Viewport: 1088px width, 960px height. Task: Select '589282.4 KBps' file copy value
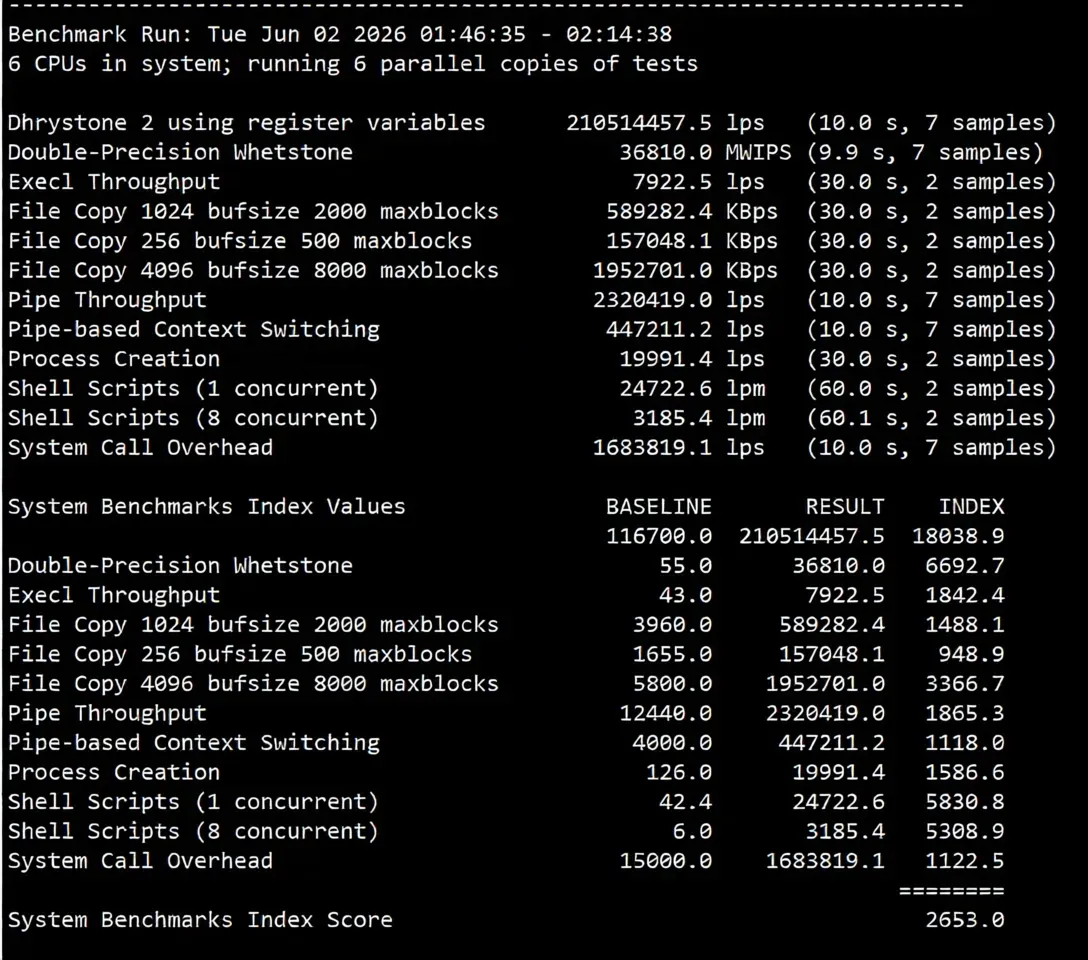[x=692, y=212]
